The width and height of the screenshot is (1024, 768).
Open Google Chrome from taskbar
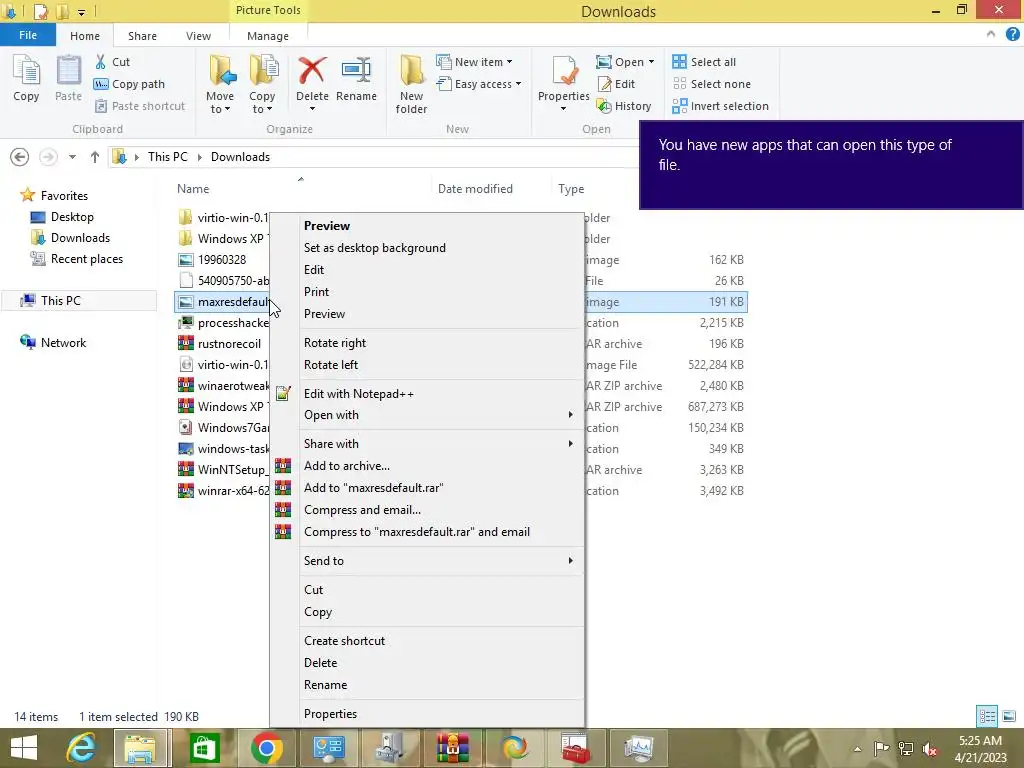pyautogui.click(x=267, y=748)
